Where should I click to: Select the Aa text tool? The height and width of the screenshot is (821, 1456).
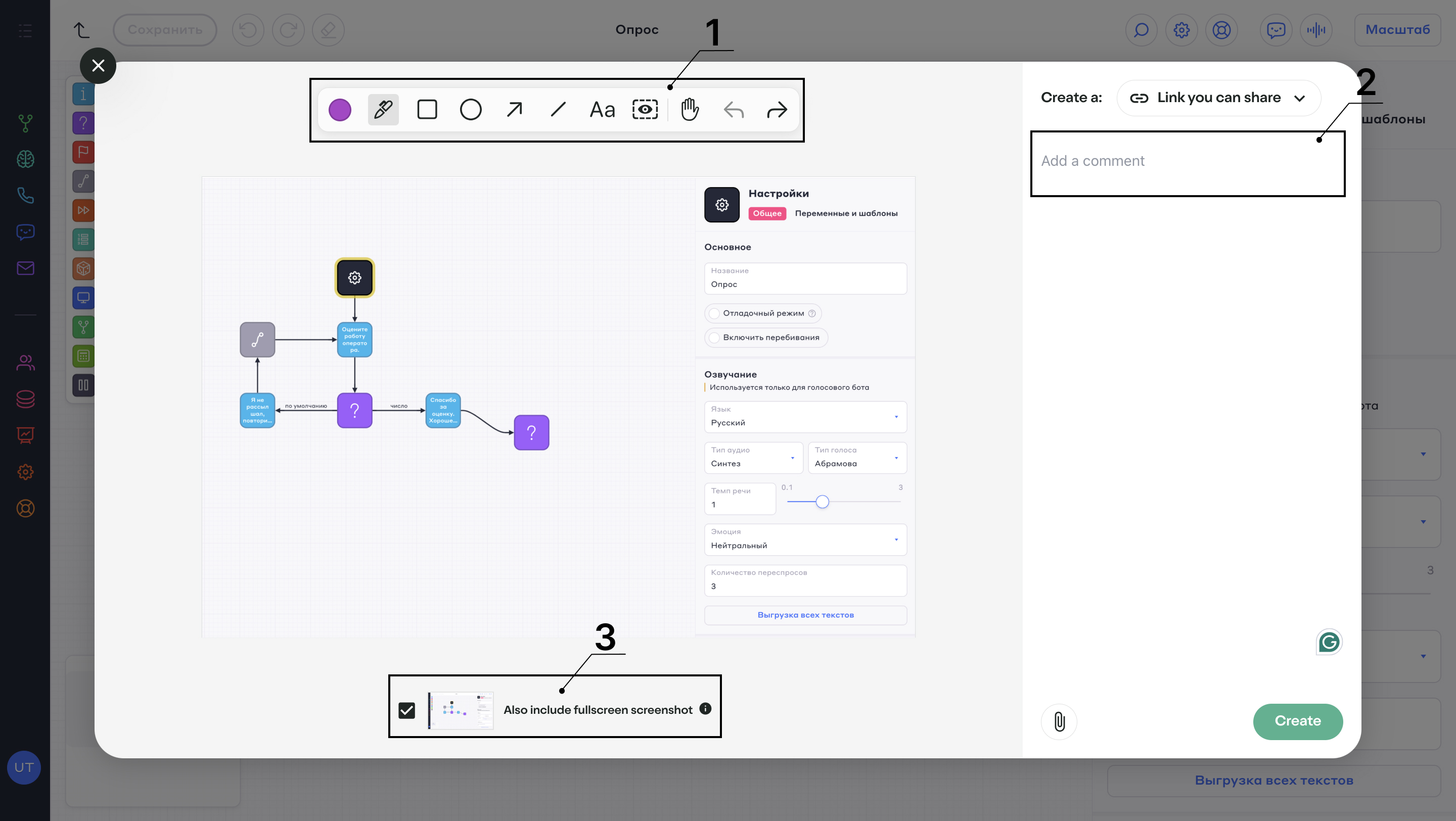pos(602,110)
